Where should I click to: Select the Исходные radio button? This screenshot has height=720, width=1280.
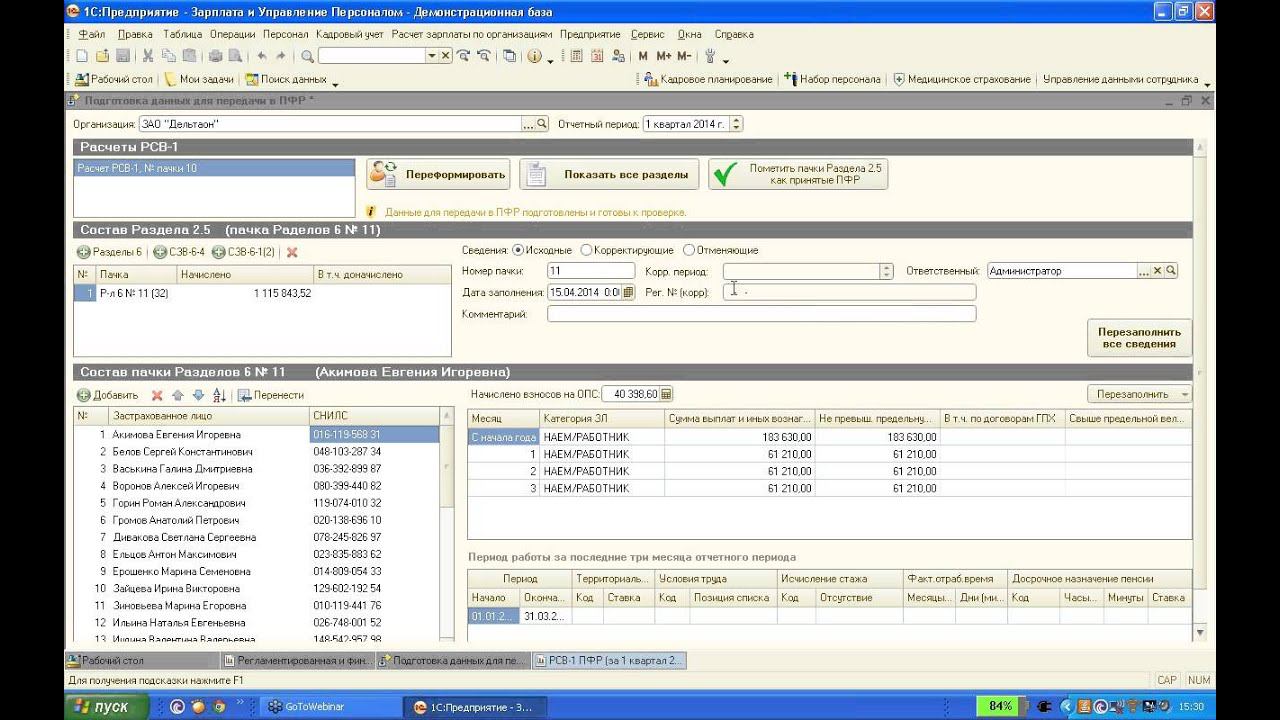(x=518, y=250)
